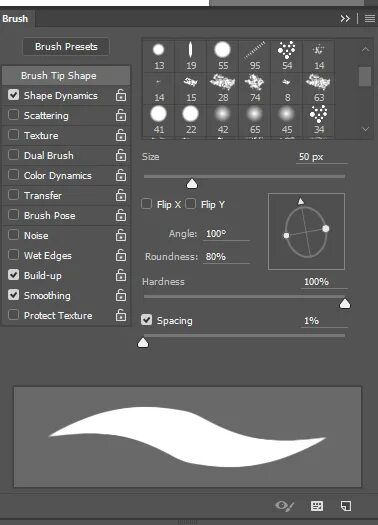Viewport: 378px width, 525px height.
Task: Select the 34 scattered dots brush tip
Action: (x=318, y=120)
